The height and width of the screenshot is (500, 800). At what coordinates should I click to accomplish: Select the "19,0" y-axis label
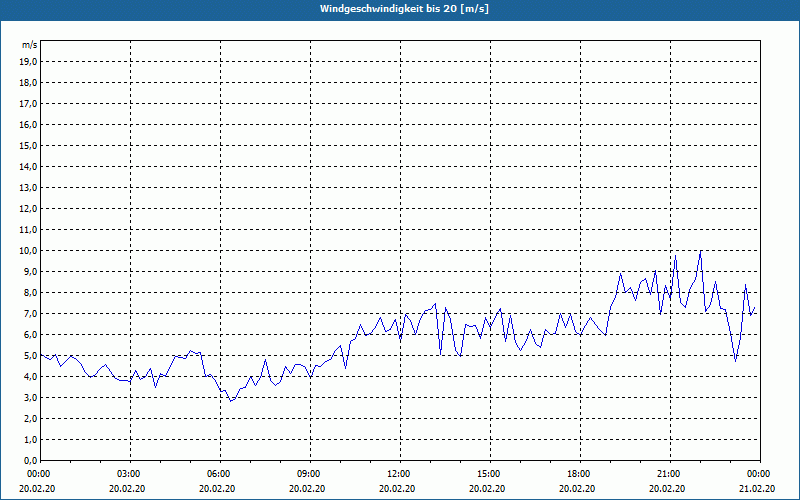point(28,62)
